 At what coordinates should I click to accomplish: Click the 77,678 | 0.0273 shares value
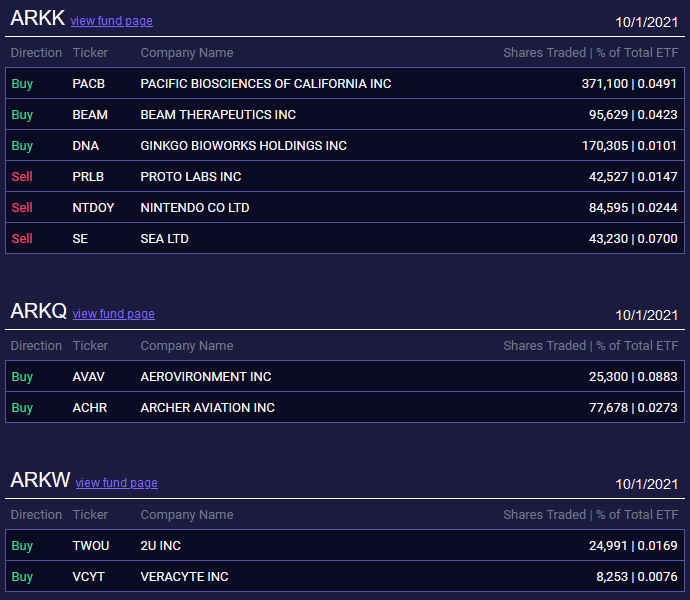pos(633,408)
